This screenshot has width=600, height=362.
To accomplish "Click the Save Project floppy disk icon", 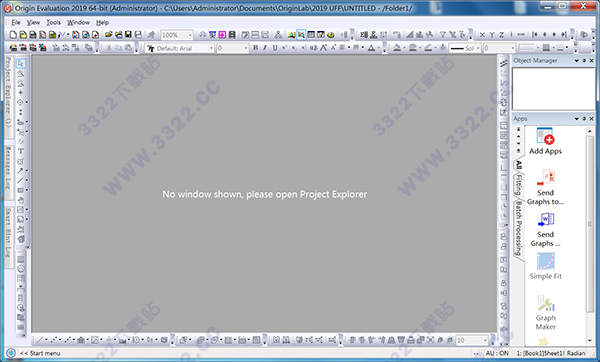I will click(x=128, y=35).
